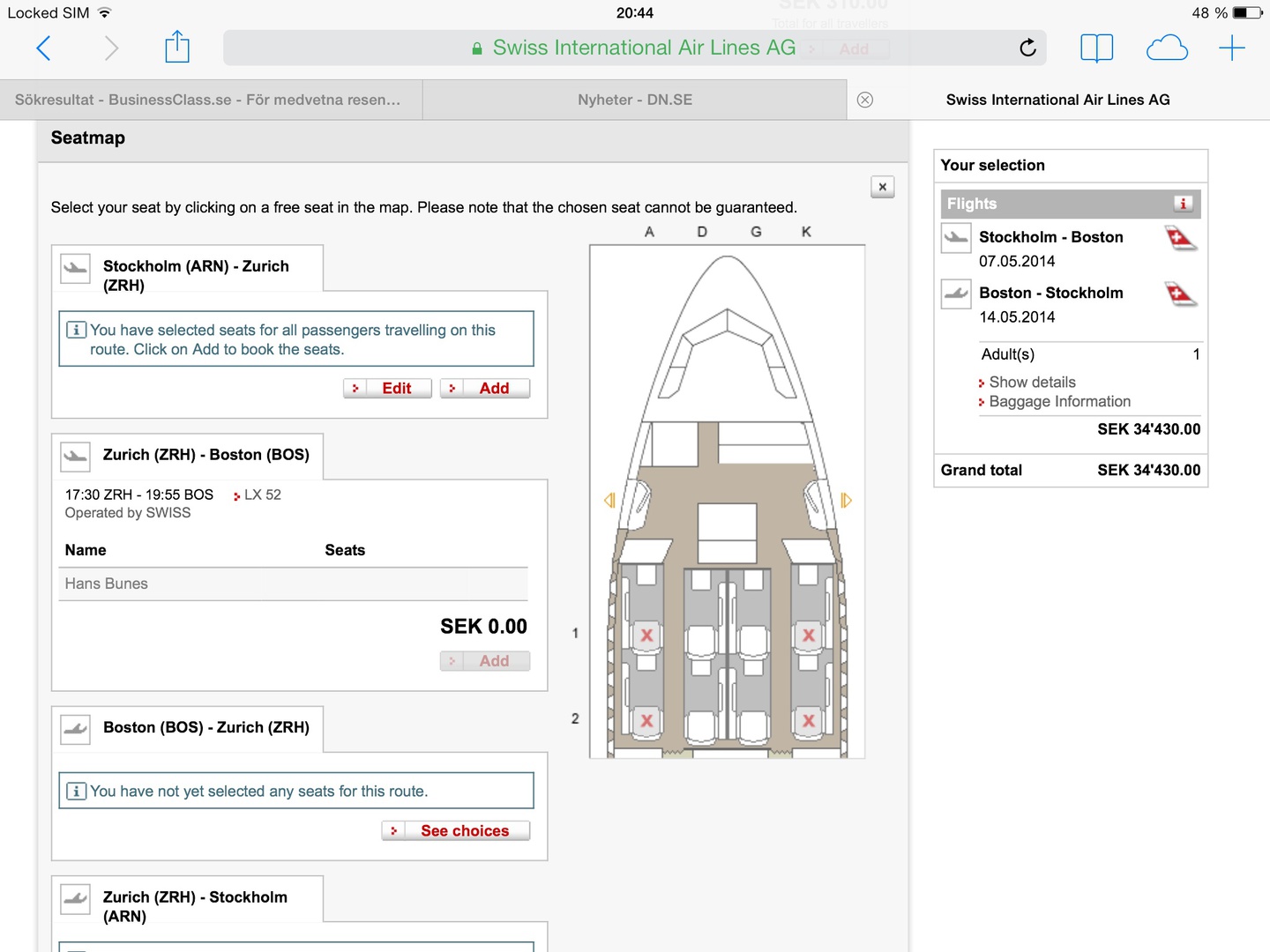Expand Show details in Your selection

click(1032, 382)
